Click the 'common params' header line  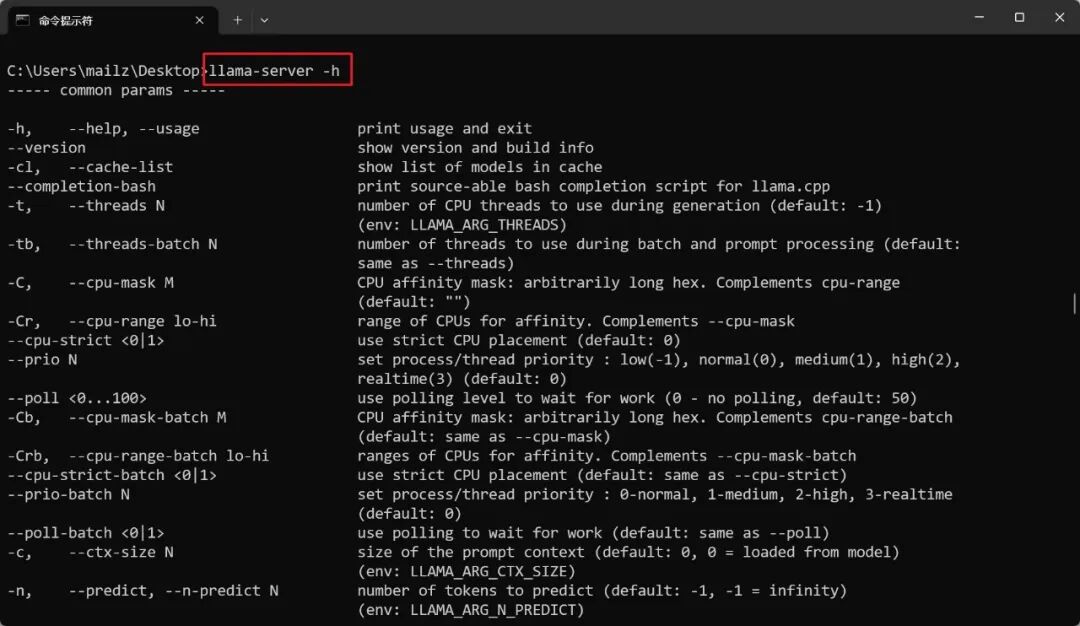[116, 90]
